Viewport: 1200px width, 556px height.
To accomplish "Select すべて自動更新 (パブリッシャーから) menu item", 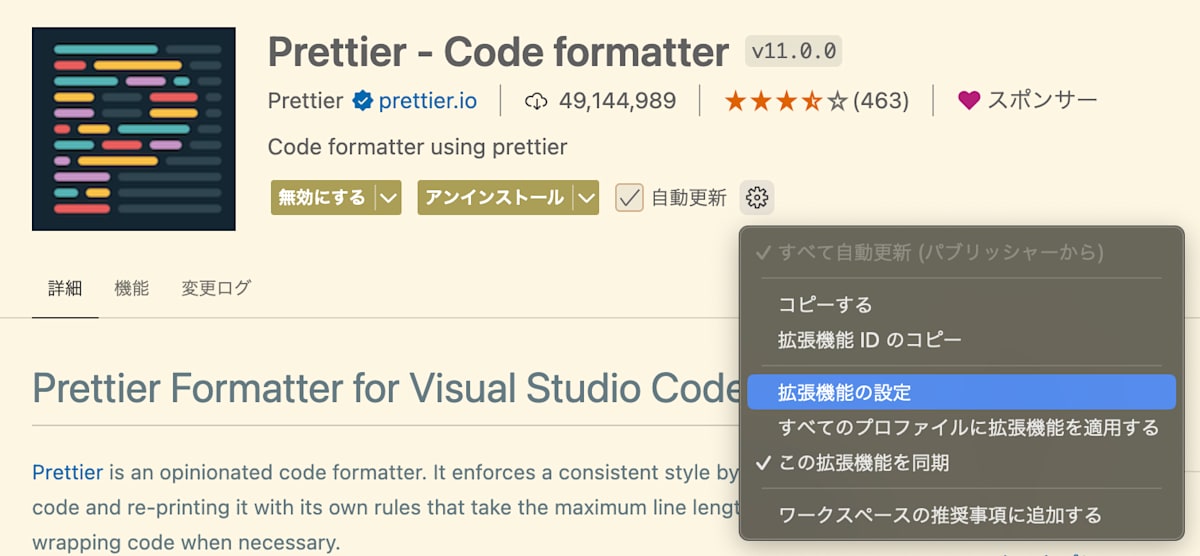I will click(961, 252).
